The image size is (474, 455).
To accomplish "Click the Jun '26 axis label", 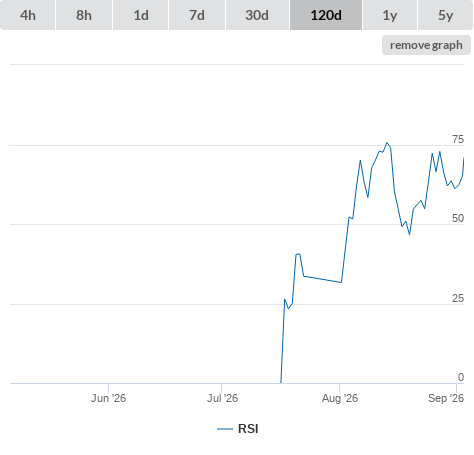I will (108, 398).
